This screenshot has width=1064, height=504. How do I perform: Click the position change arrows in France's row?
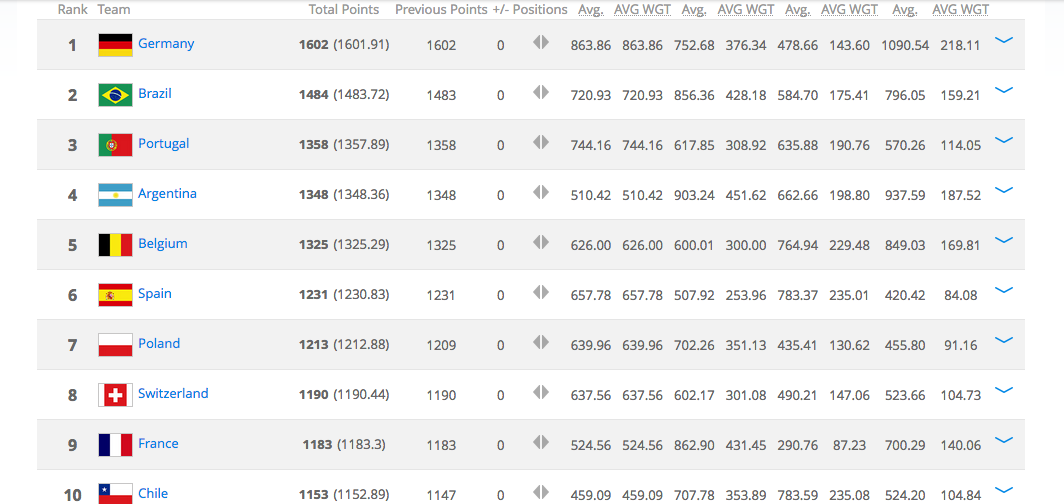click(541, 442)
